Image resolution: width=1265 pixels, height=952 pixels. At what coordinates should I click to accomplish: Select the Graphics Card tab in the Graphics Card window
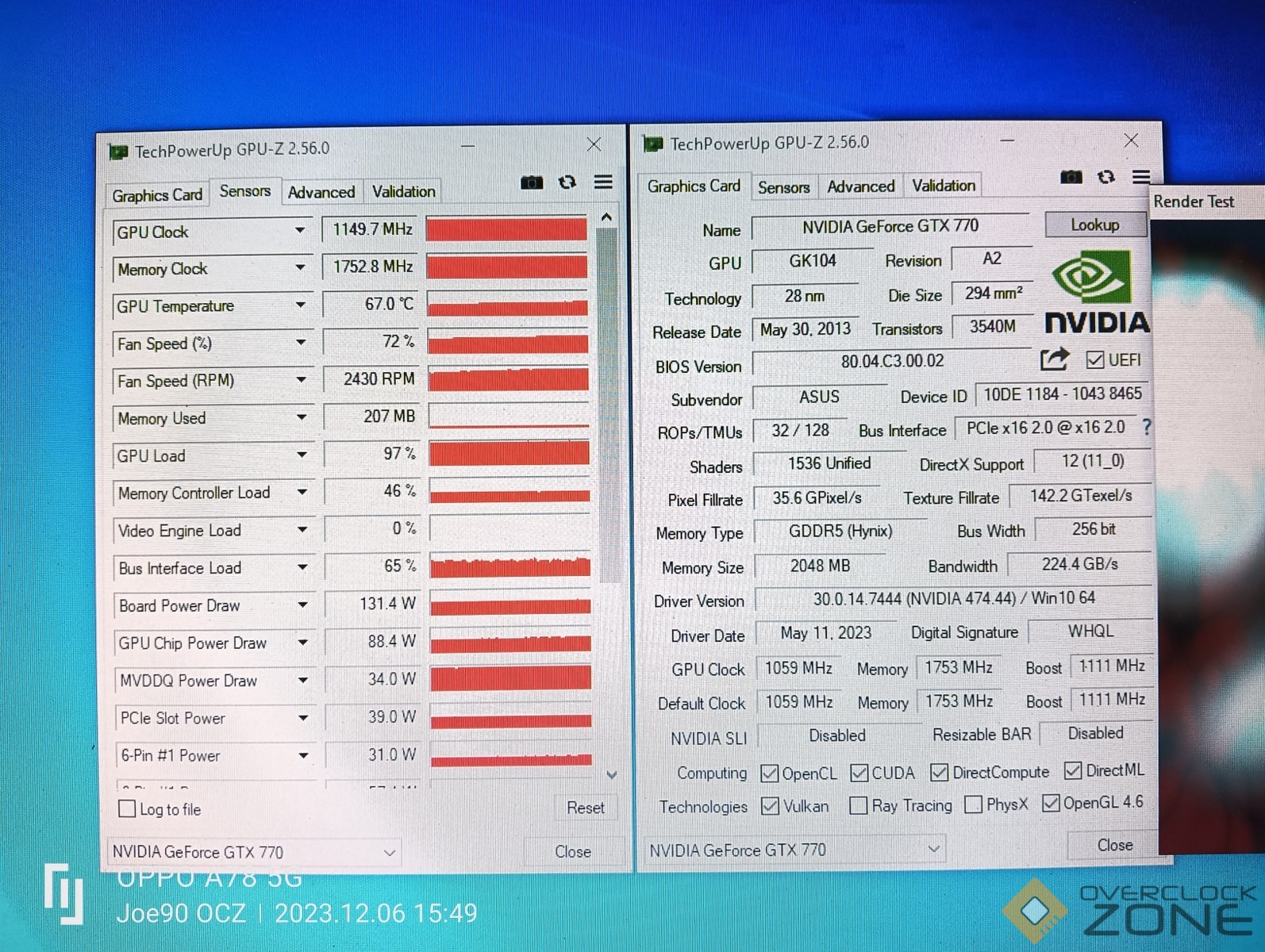[694, 186]
